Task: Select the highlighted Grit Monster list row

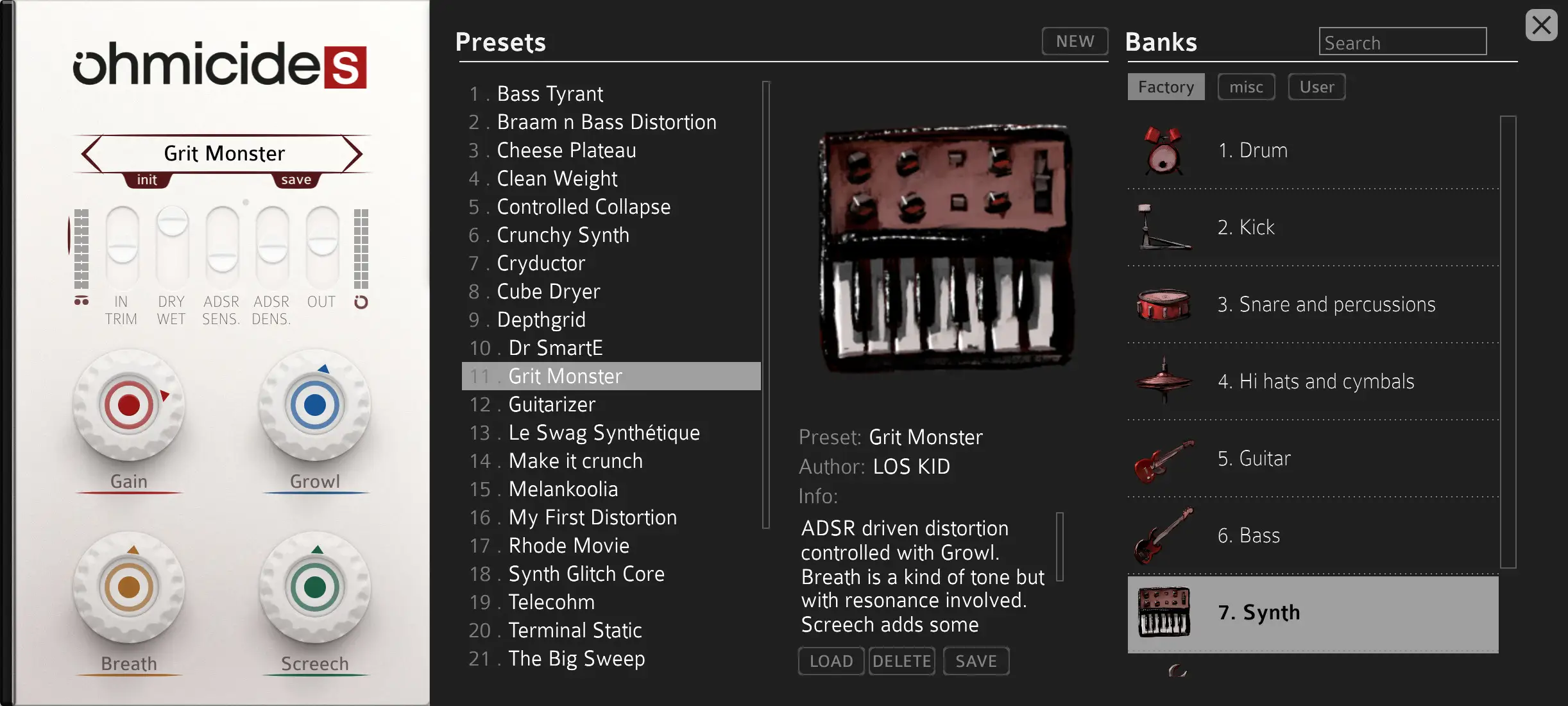Action: point(611,376)
